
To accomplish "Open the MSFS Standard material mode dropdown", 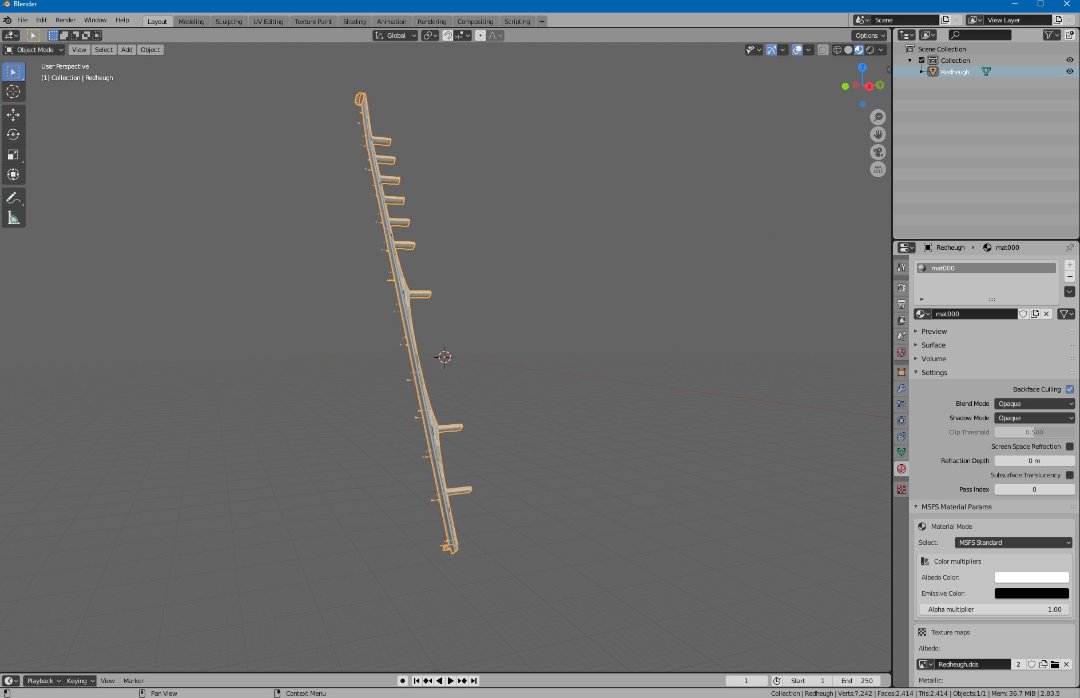I will coord(1013,543).
